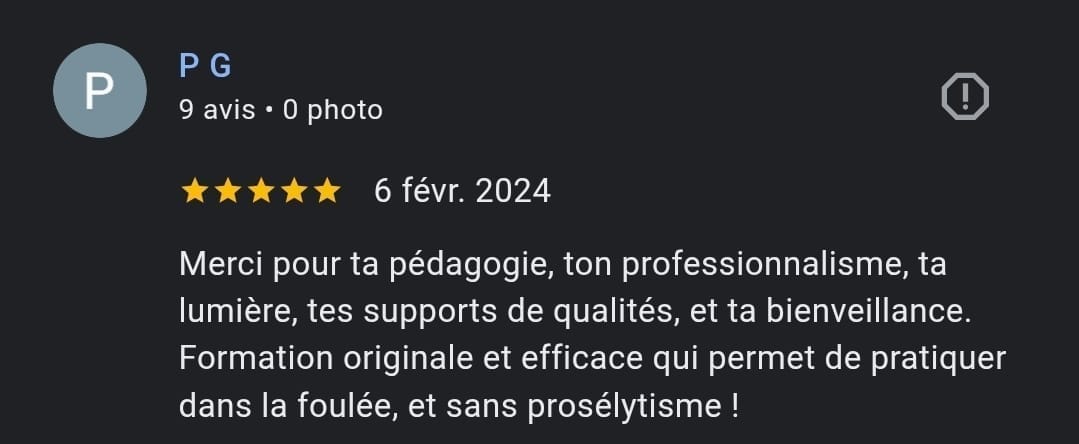Click the review date 6 févr. 2024
This screenshot has height=444, width=1079.
(462, 191)
